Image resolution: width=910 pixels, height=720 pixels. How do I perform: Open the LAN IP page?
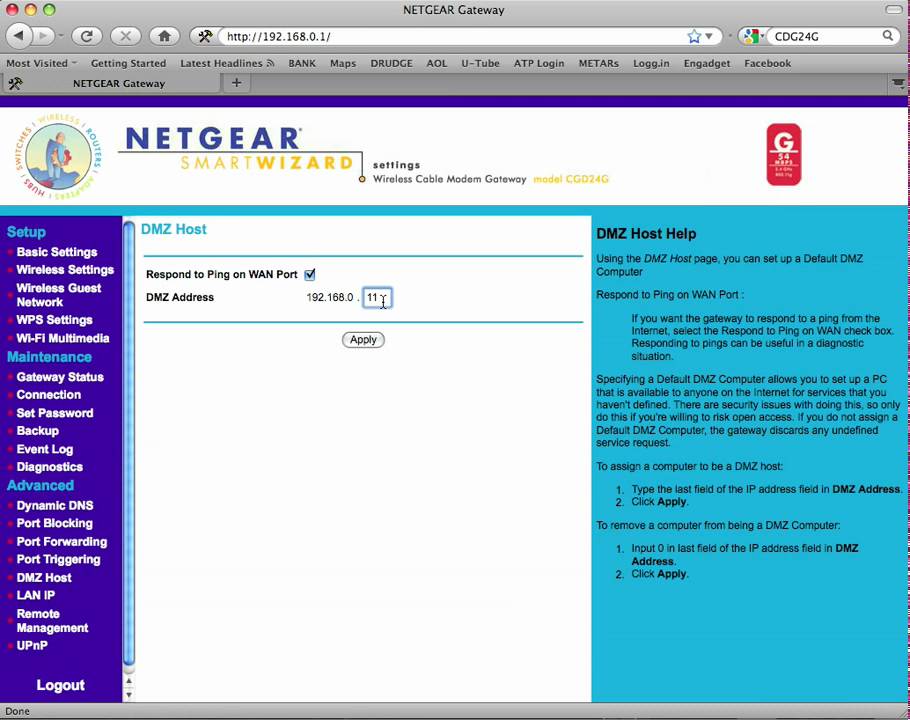[35, 595]
